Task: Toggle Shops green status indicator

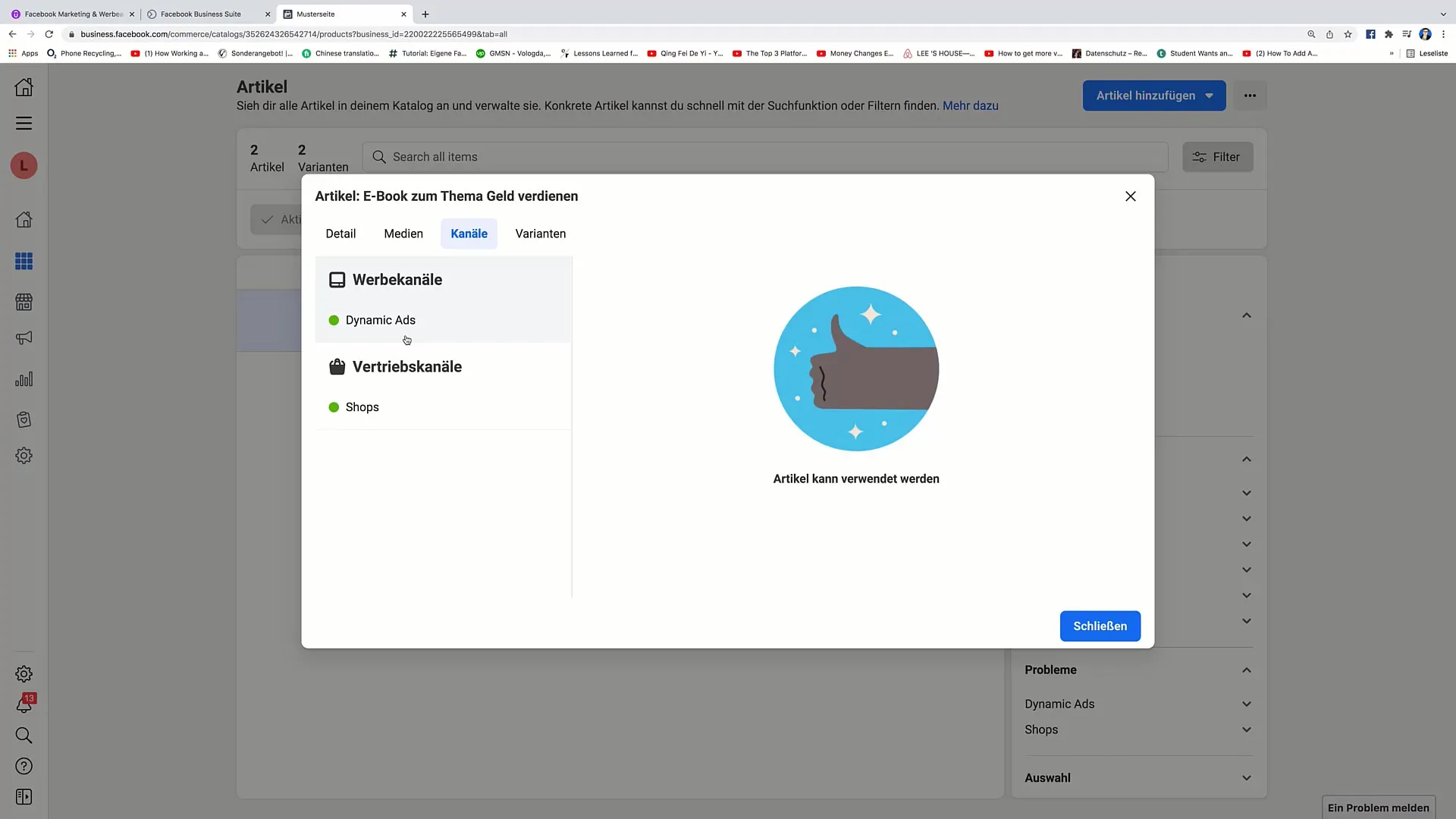Action: (334, 407)
